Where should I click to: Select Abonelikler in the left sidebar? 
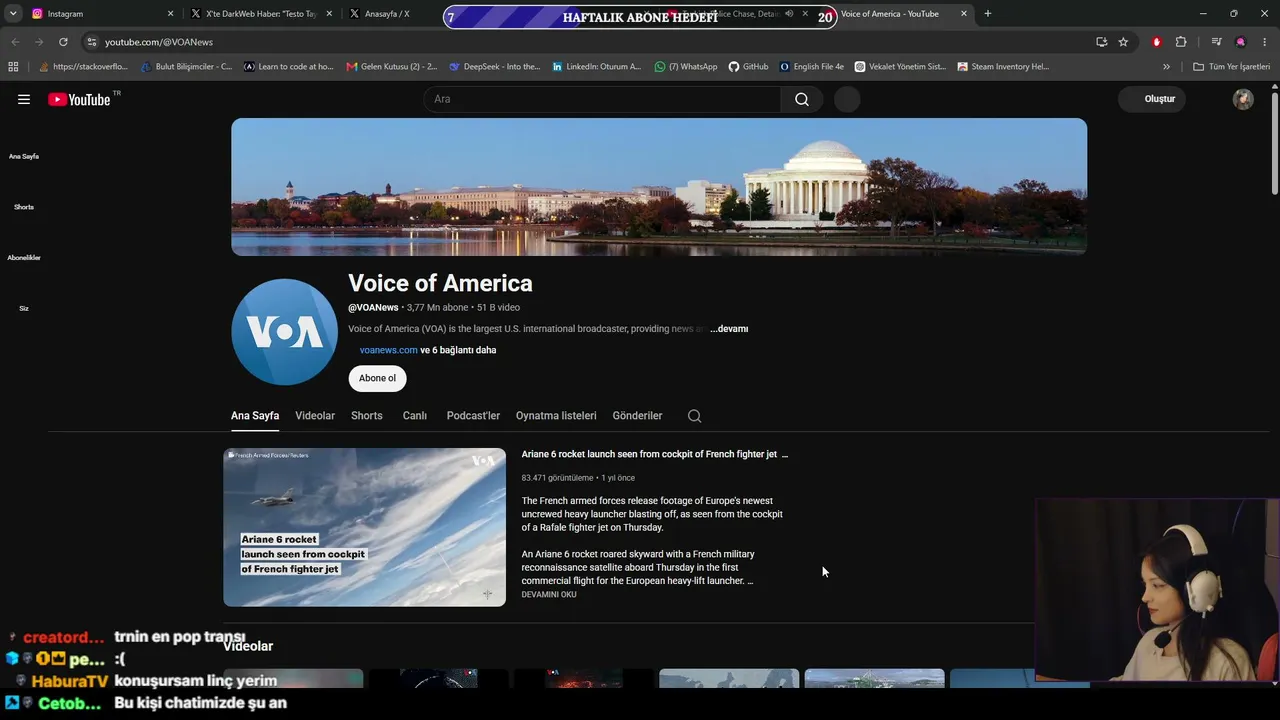[24, 258]
